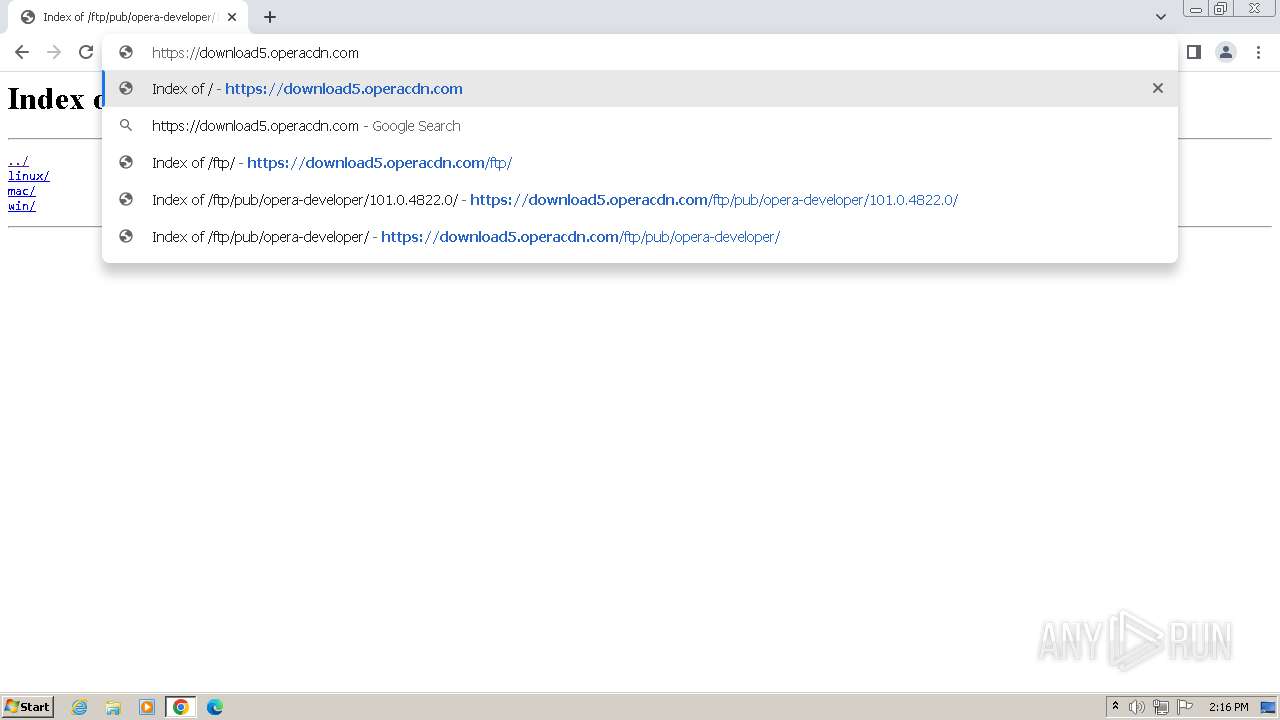Close the Index of /ftp/pub tab
Viewport: 1280px width, 720px height.
coord(232,17)
